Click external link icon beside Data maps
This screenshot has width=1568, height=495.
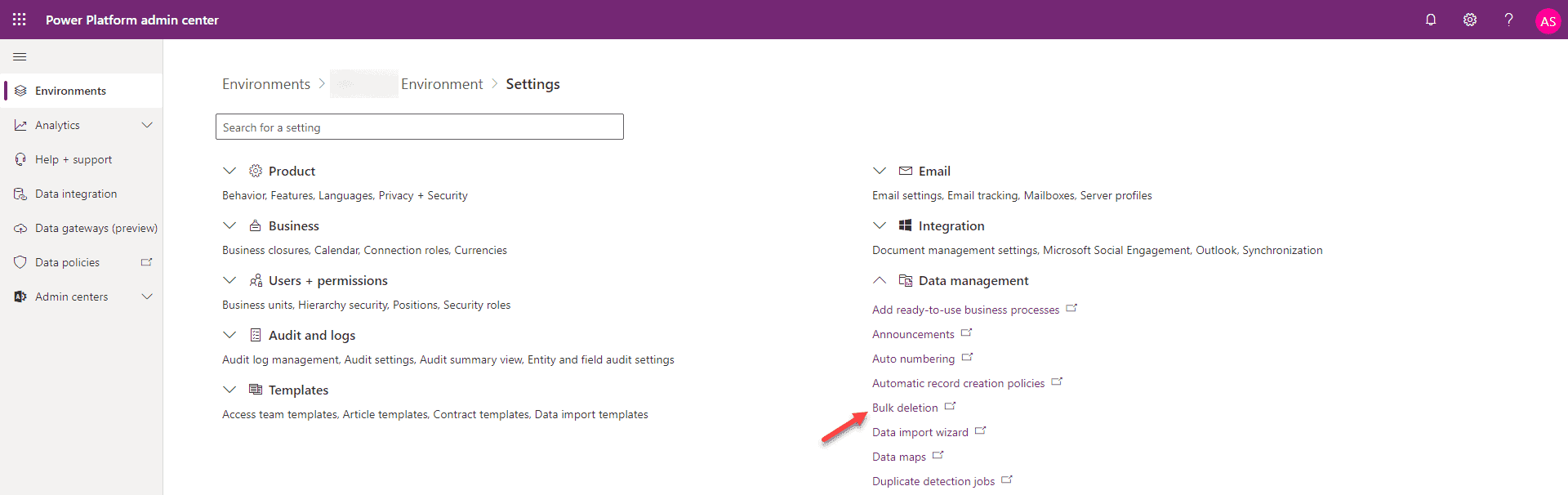[938, 455]
